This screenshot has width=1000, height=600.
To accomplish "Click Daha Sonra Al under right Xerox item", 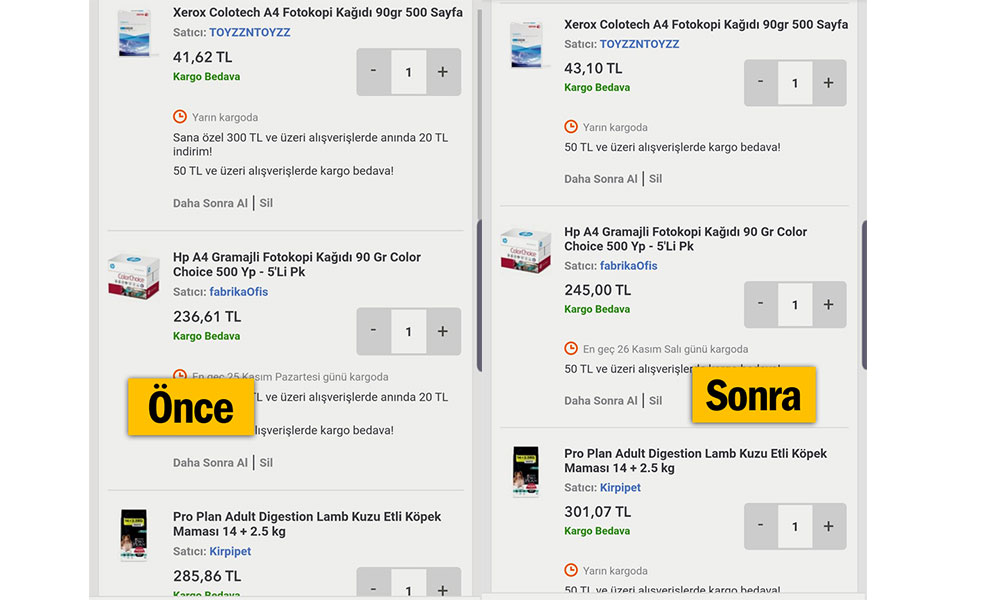I will coord(600,179).
